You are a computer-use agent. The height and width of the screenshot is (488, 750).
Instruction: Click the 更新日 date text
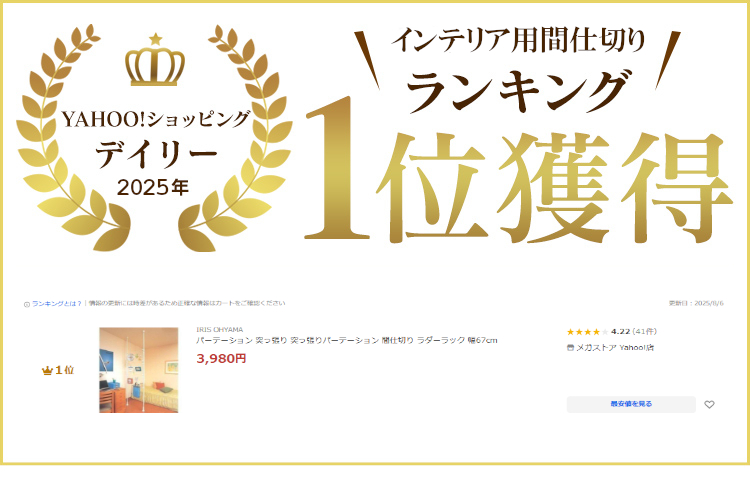pos(696,303)
